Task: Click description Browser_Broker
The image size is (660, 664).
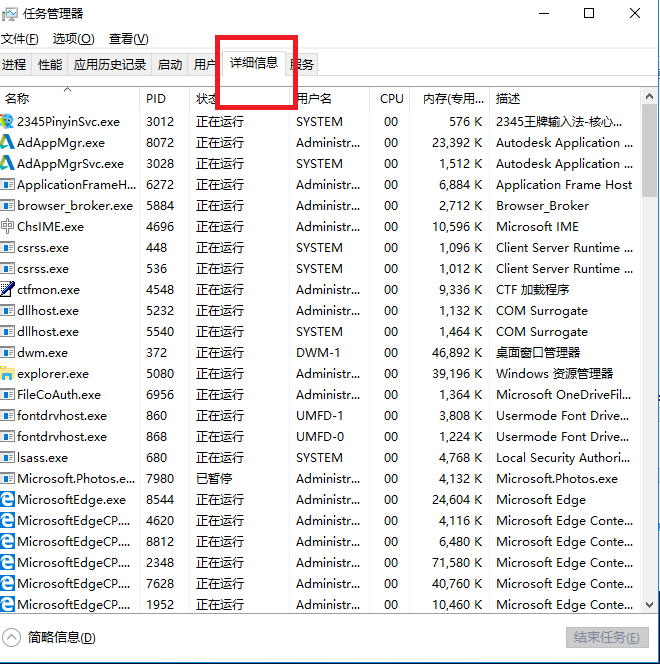Action: [x=542, y=206]
